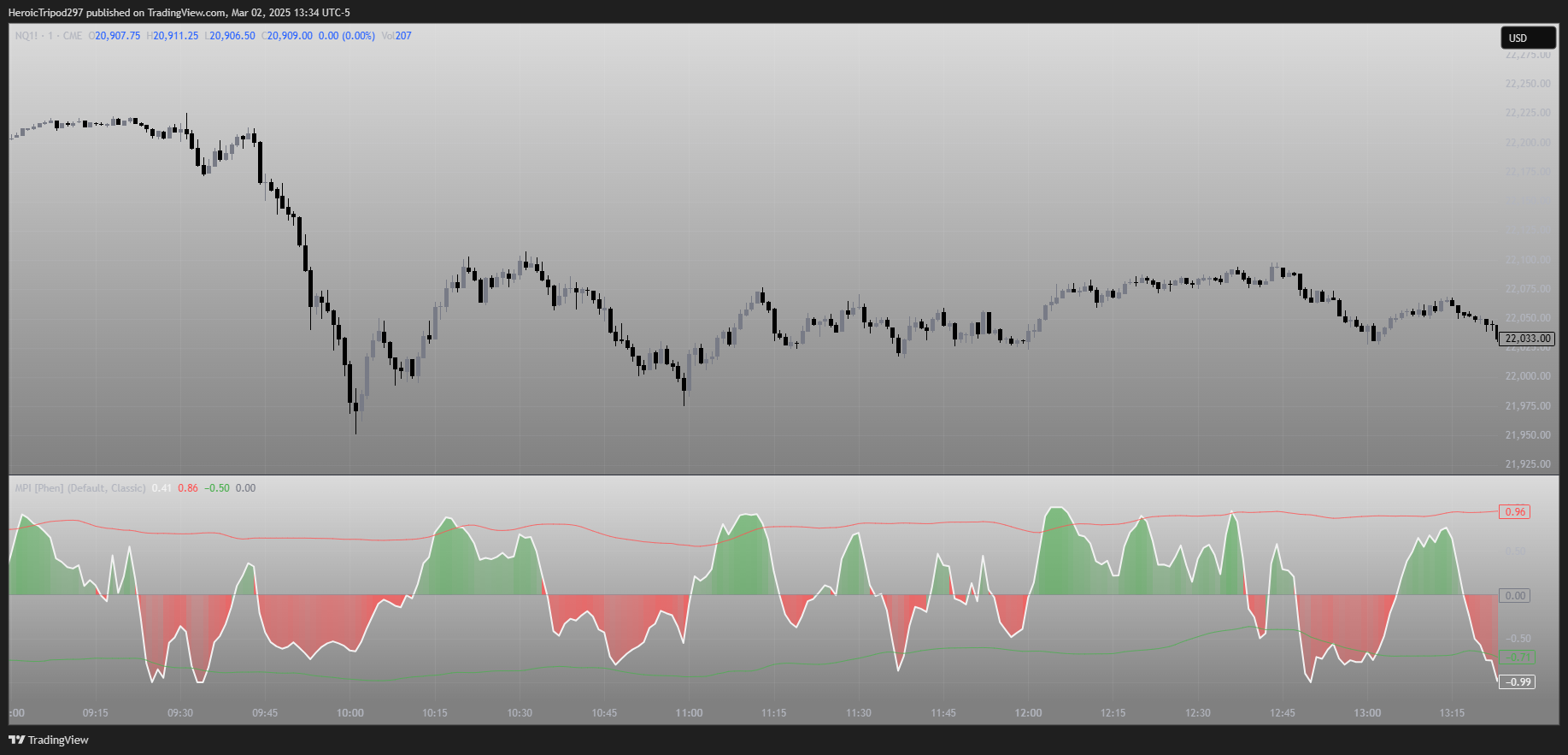The height and width of the screenshot is (755, 1568).
Task: Click the USD currency button
Action: 1528,38
